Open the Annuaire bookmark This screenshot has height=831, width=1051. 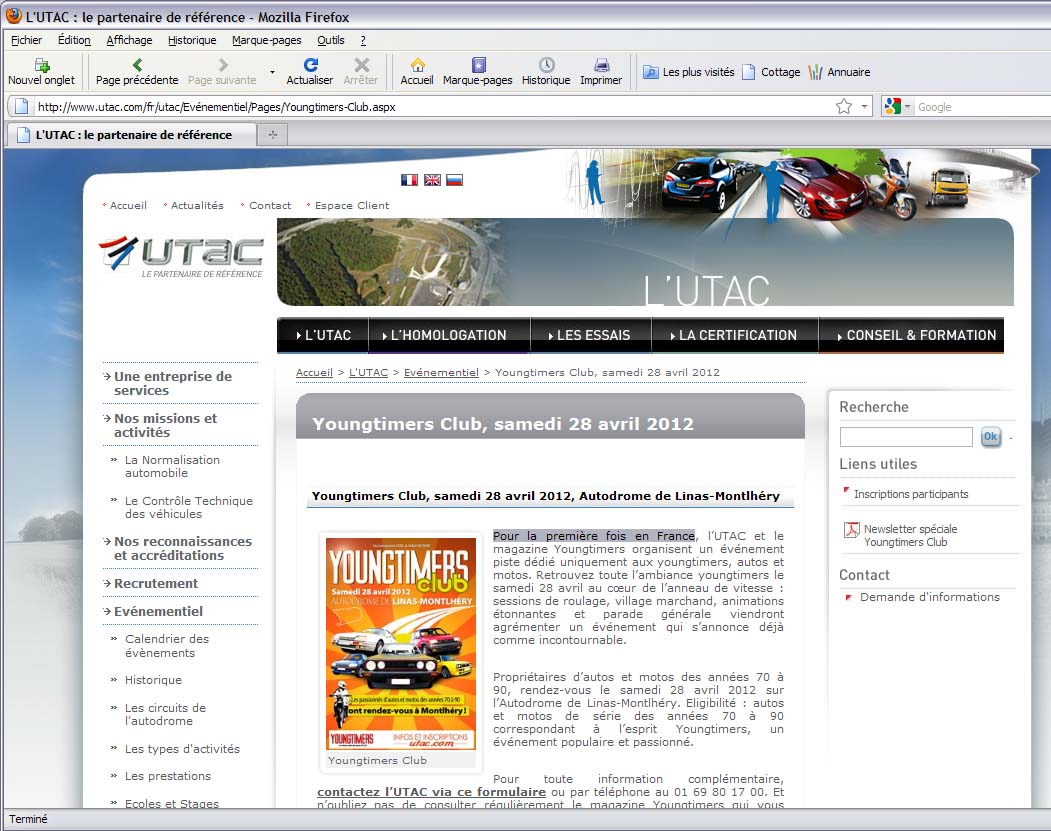839,72
